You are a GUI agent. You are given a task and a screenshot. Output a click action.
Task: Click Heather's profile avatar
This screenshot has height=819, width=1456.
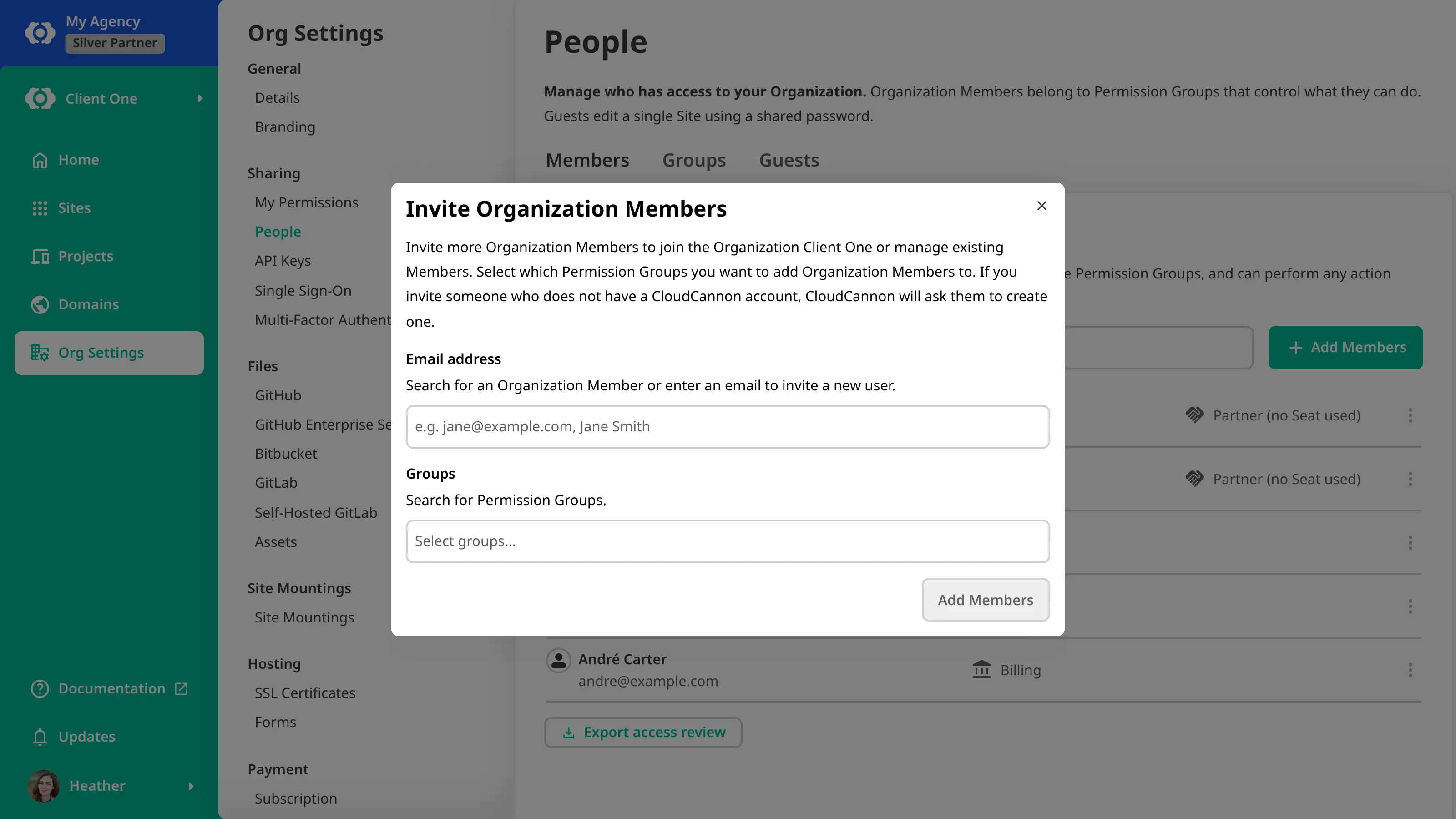pos(44,786)
